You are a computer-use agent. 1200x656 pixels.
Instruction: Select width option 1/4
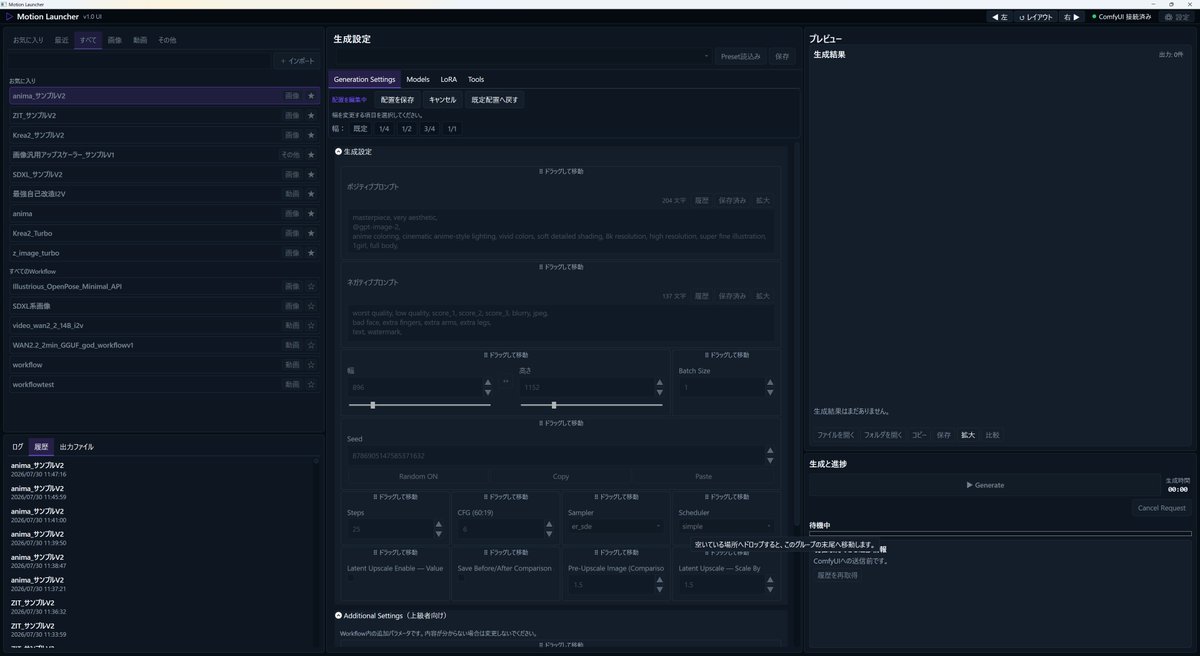pos(384,129)
